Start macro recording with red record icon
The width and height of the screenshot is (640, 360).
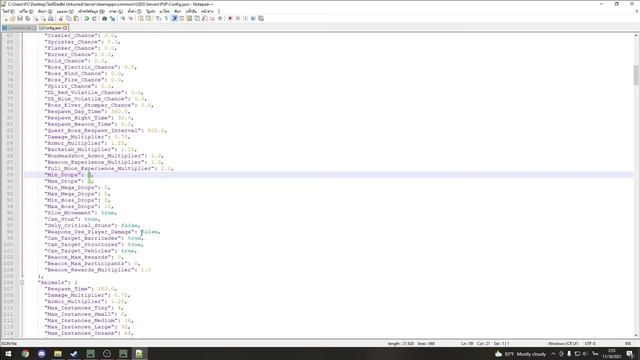(230, 18)
